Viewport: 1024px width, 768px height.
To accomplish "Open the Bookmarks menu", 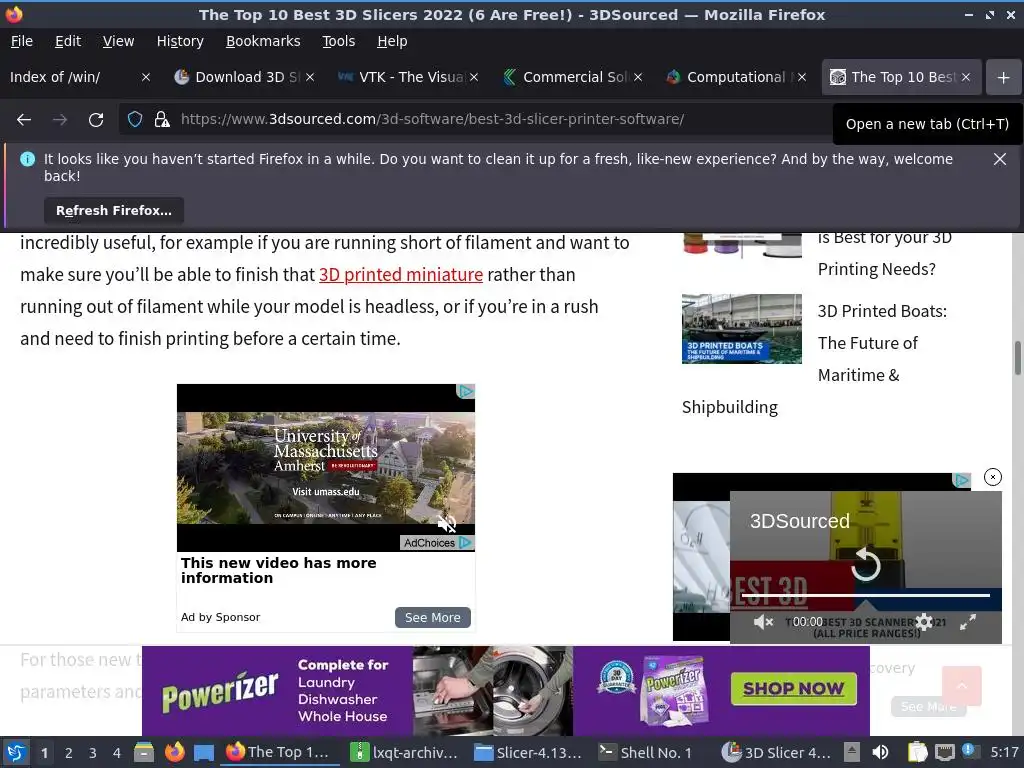I will pos(263,41).
